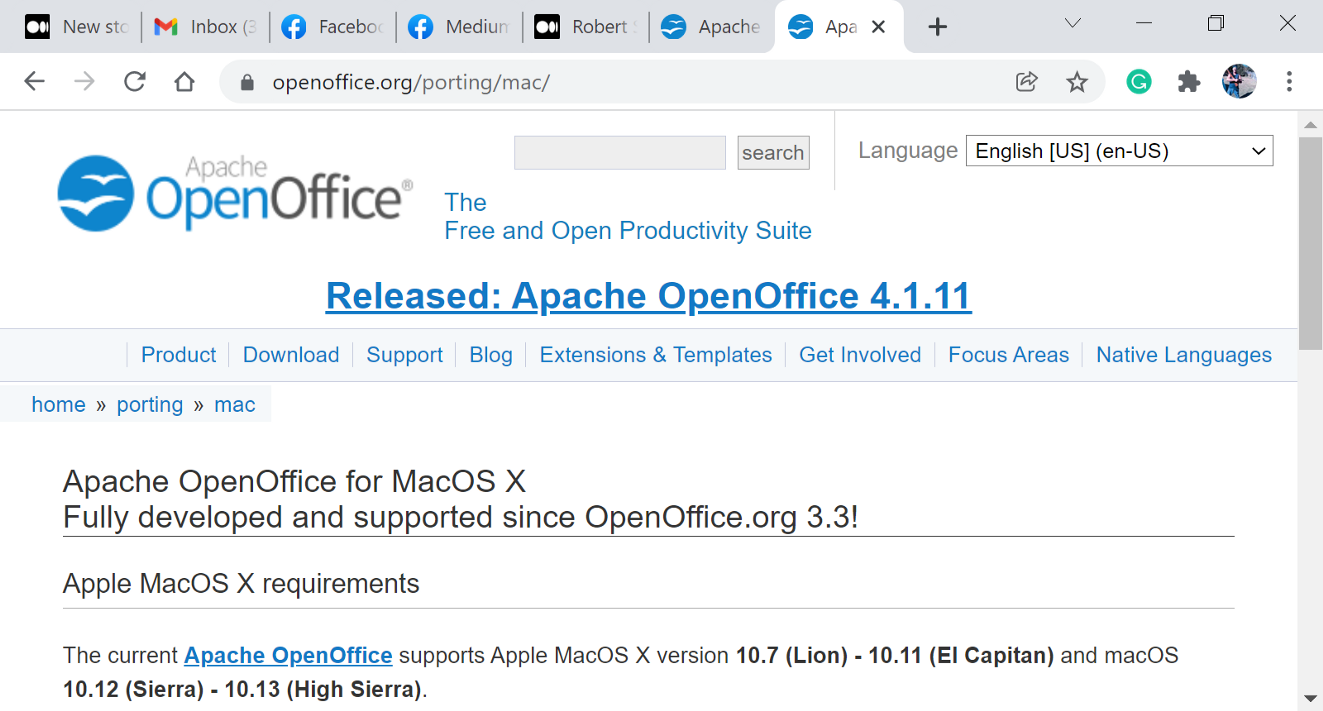Screen dimensions: 1323x711
Task: Open Extensions & Templates menu item
Action: [656, 355]
